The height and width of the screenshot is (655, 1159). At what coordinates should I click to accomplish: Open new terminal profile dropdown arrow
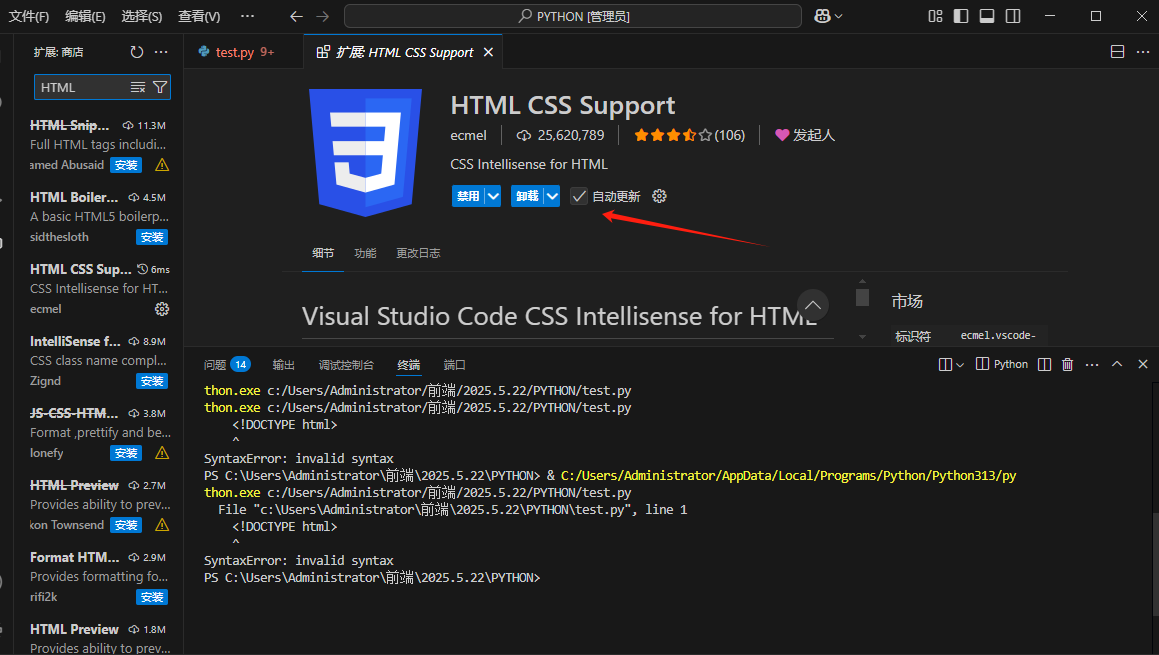(x=960, y=364)
